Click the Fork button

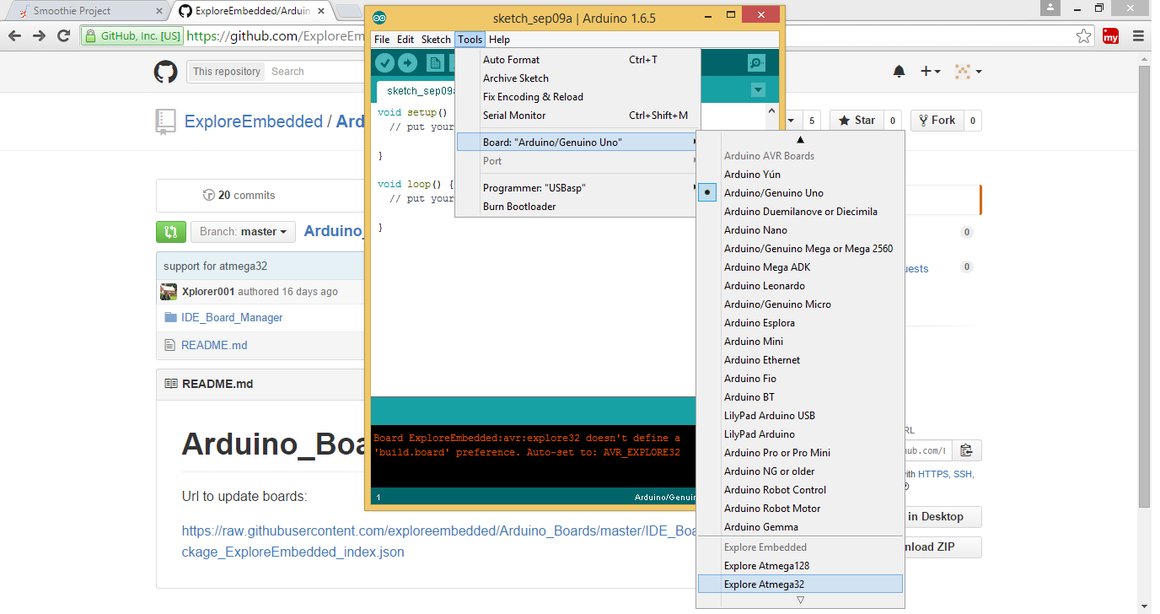tap(937, 120)
